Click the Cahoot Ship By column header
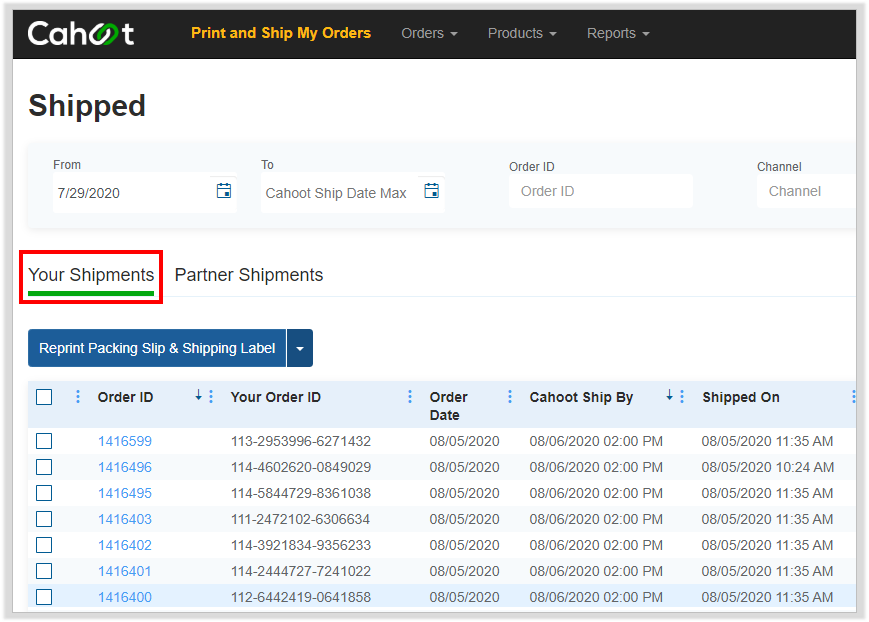869x622 pixels. 581,397
